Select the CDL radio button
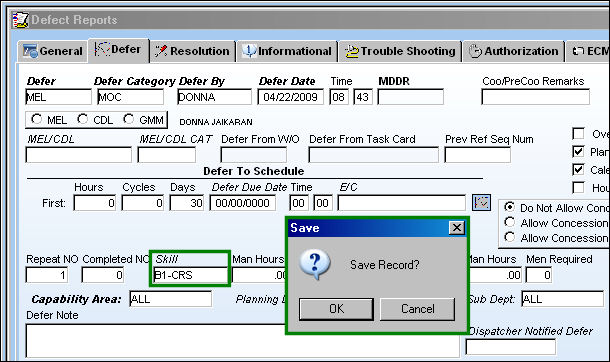The width and height of the screenshot is (610, 362). [x=82, y=119]
